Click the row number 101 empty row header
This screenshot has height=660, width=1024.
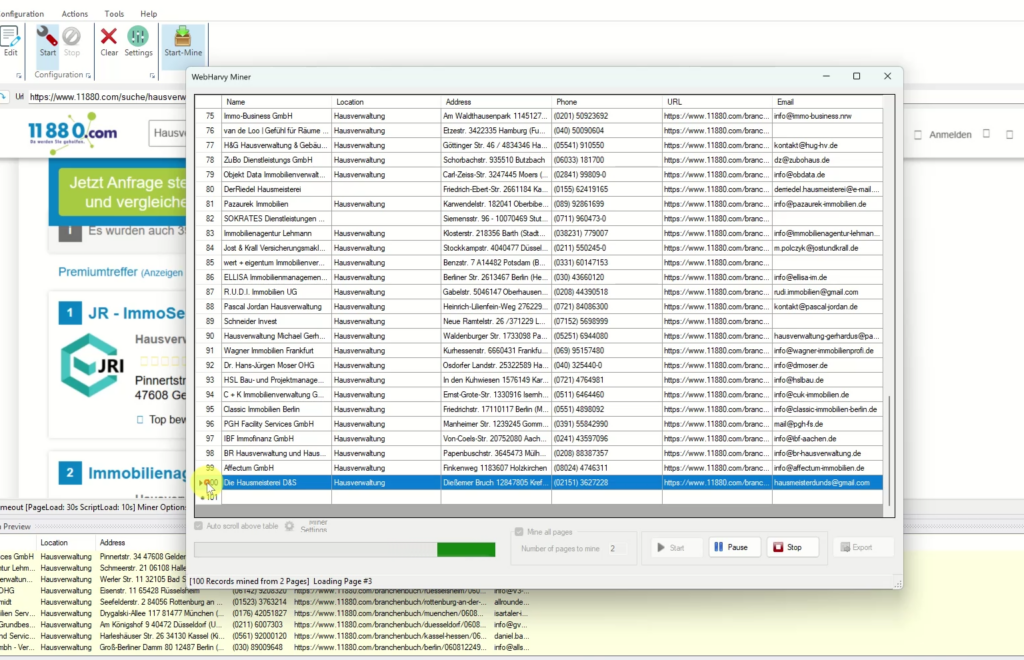209,497
